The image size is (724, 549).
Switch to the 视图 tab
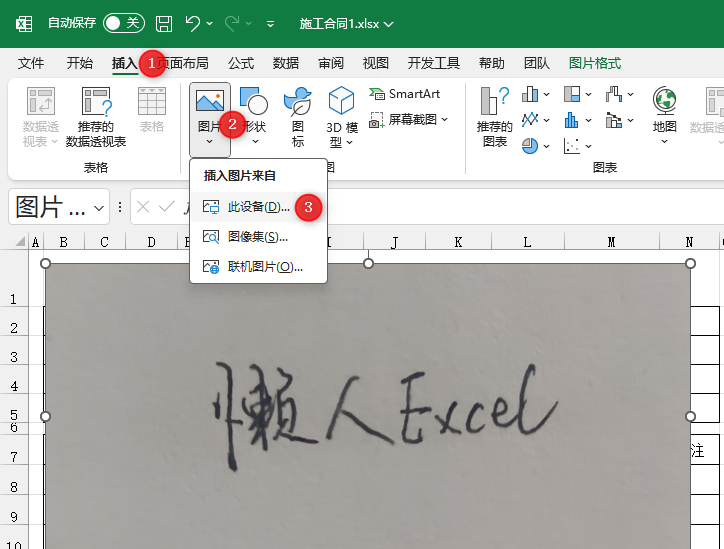(375, 63)
